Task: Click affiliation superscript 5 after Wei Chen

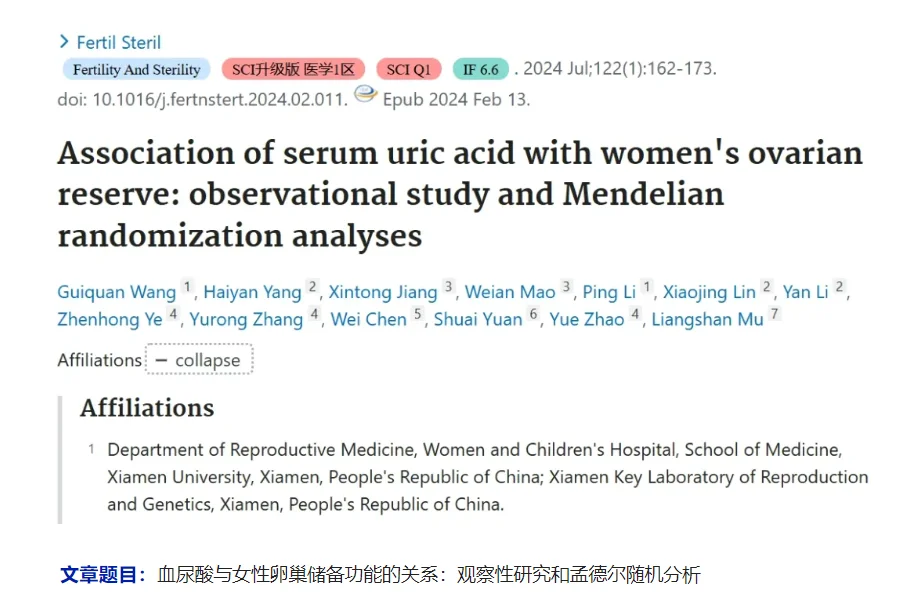Action: 418,314
